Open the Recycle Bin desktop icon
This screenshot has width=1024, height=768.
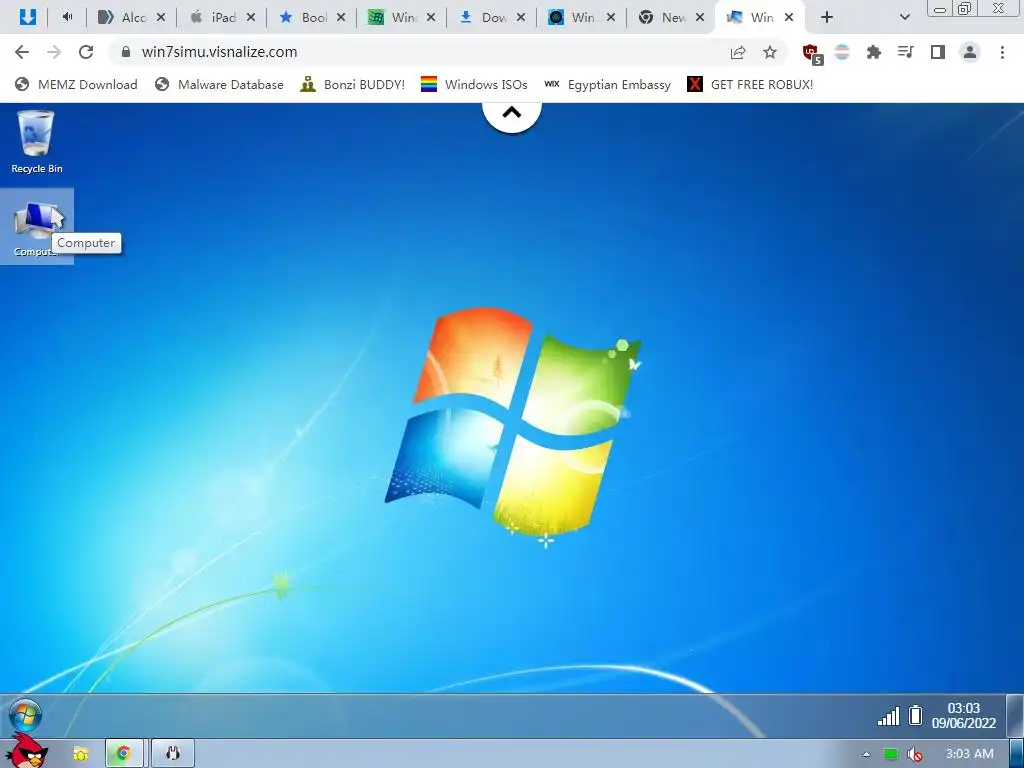[37, 142]
